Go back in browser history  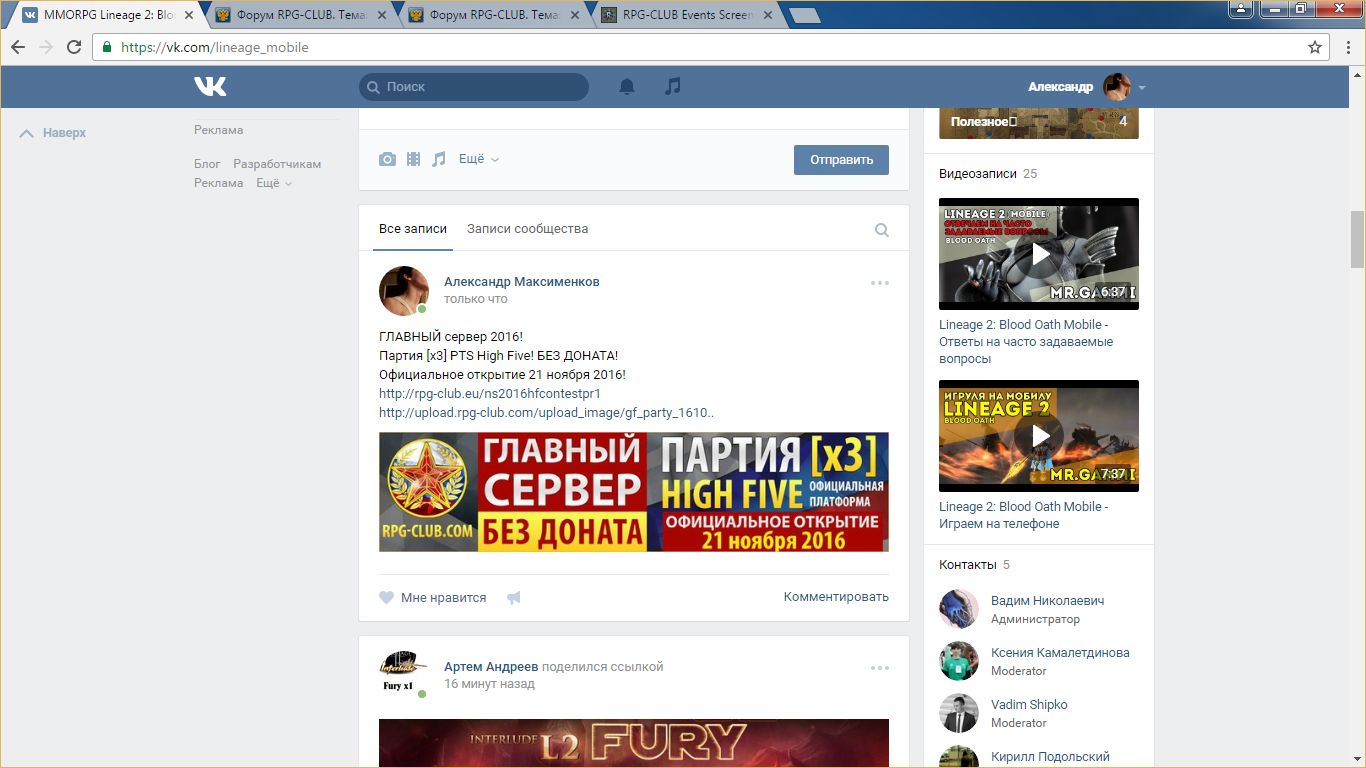tap(18, 47)
